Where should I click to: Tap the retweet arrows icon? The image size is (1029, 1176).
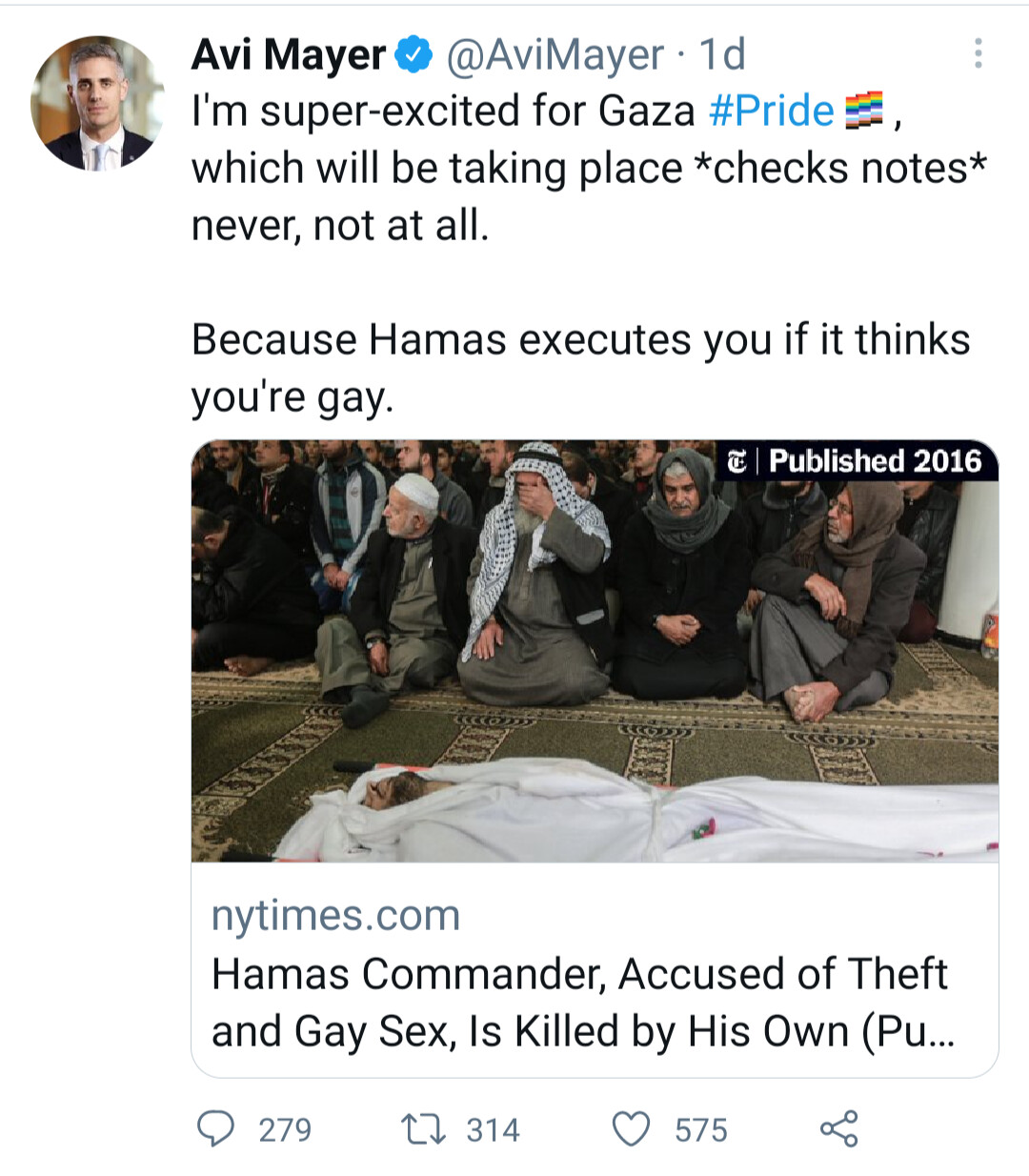coord(423,1129)
